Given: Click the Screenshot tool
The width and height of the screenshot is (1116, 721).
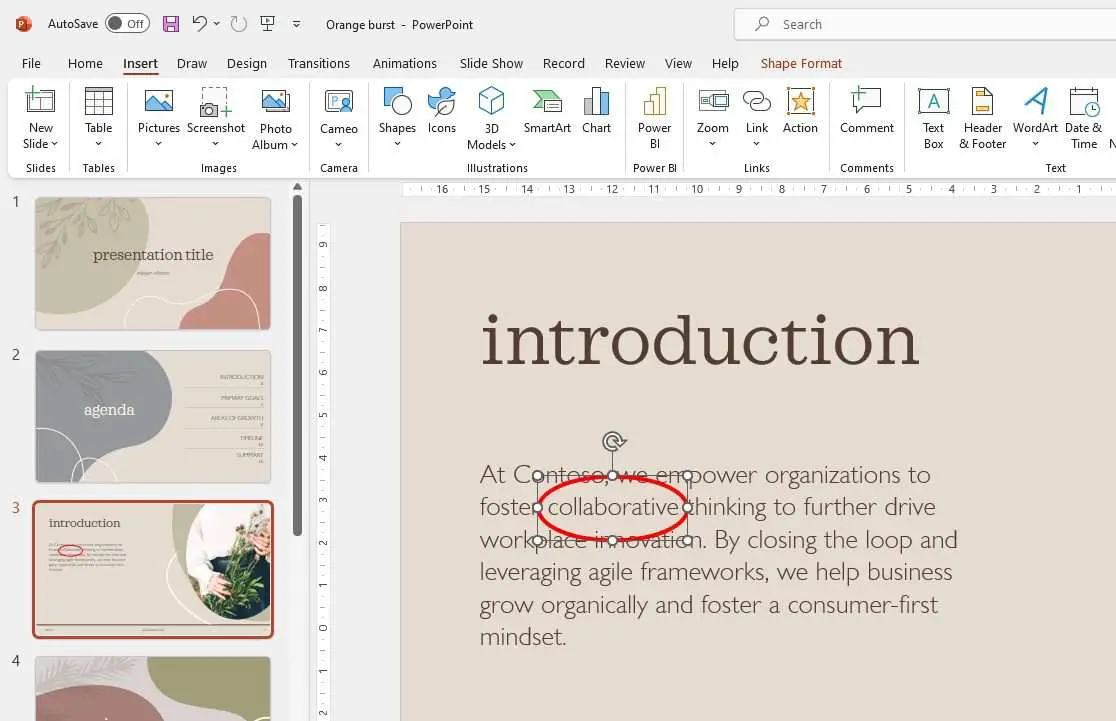Looking at the screenshot, I should click(x=216, y=117).
